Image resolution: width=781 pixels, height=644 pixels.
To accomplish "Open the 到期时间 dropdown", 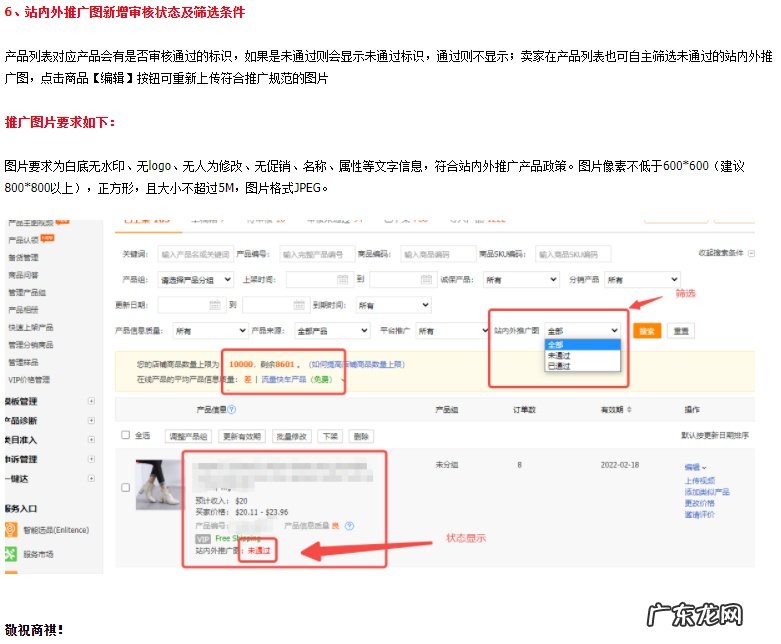I will pos(393,305).
